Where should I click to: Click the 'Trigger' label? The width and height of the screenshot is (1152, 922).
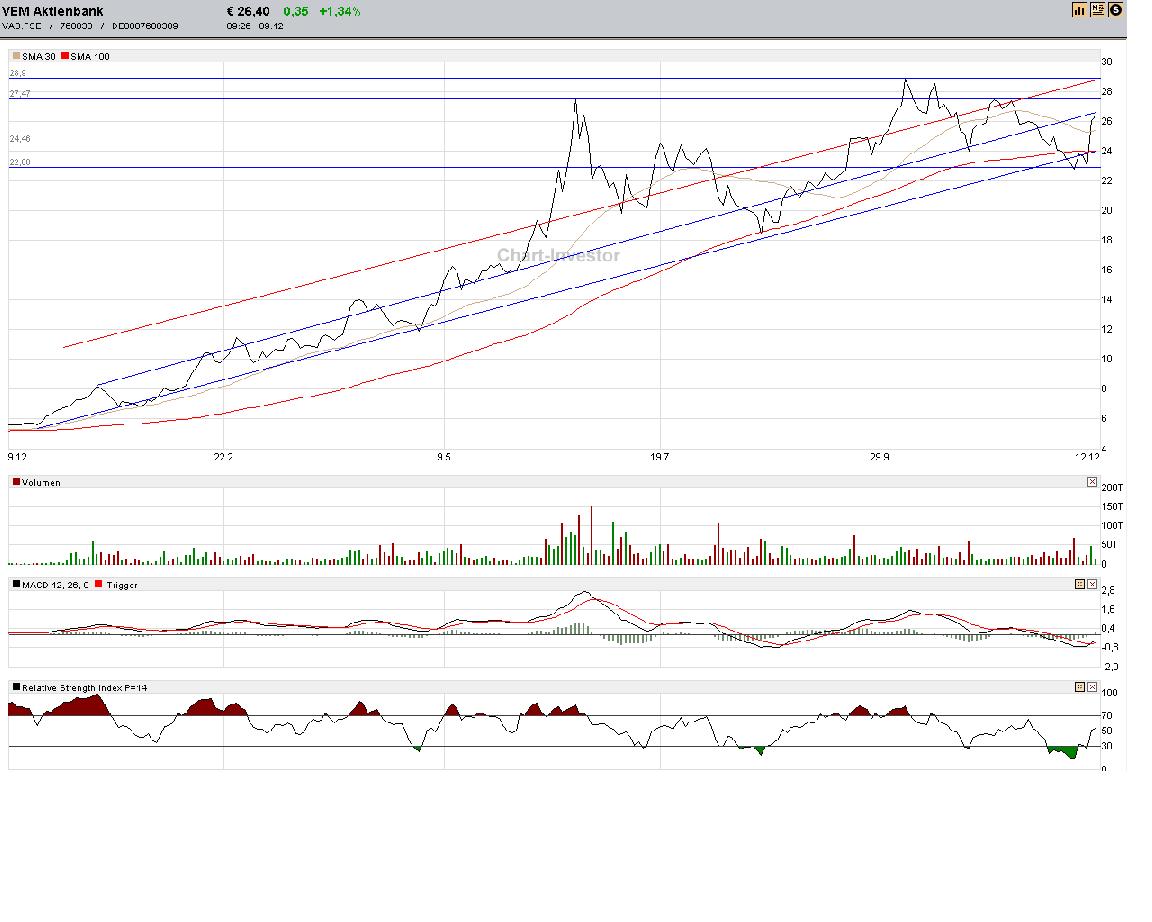coord(122,586)
